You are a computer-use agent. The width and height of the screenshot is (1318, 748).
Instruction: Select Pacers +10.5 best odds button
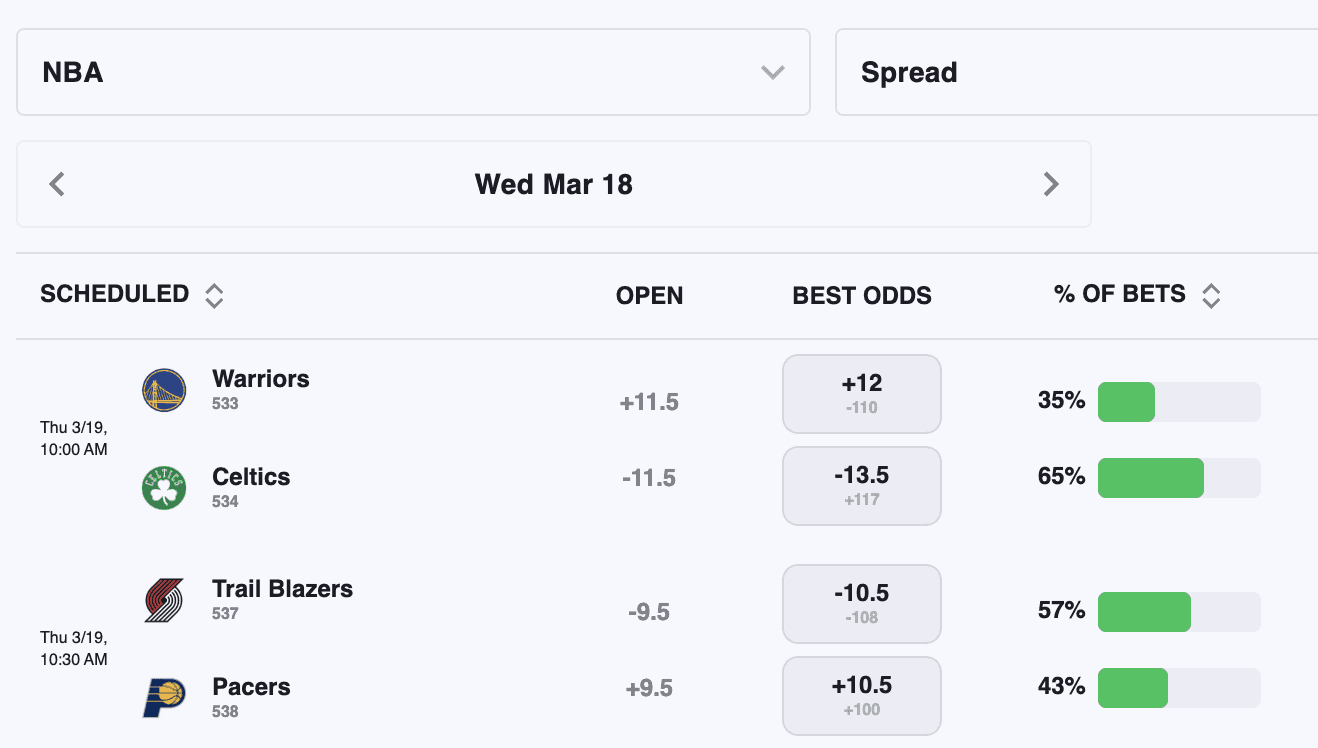(862, 696)
